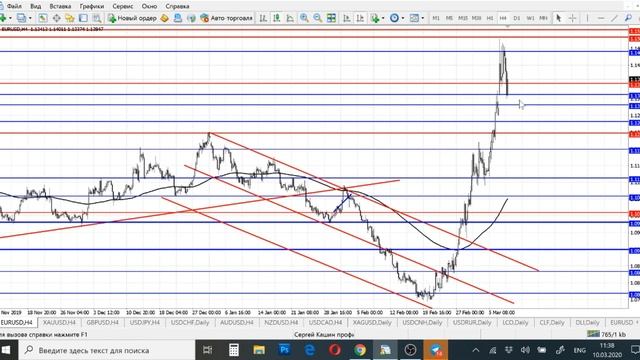Click the Новый ордер button
The image size is (640, 360).
point(132,18)
